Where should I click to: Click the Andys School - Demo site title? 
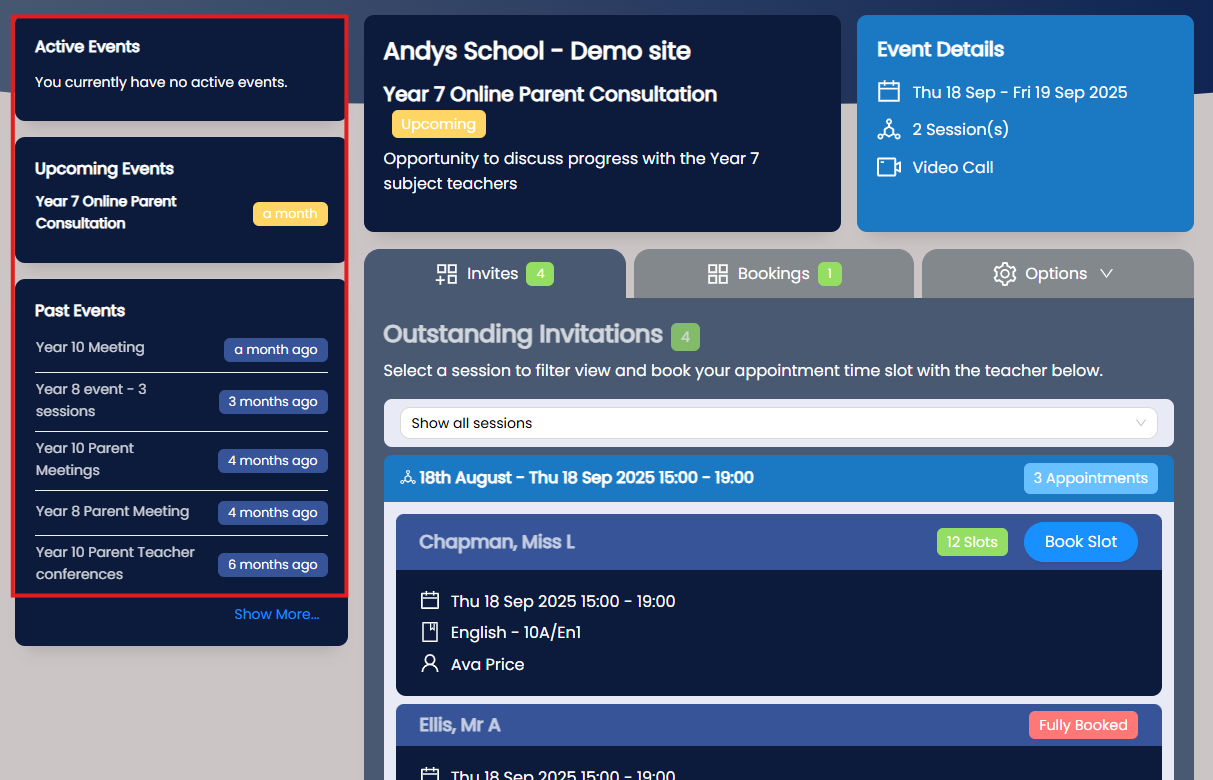click(537, 51)
